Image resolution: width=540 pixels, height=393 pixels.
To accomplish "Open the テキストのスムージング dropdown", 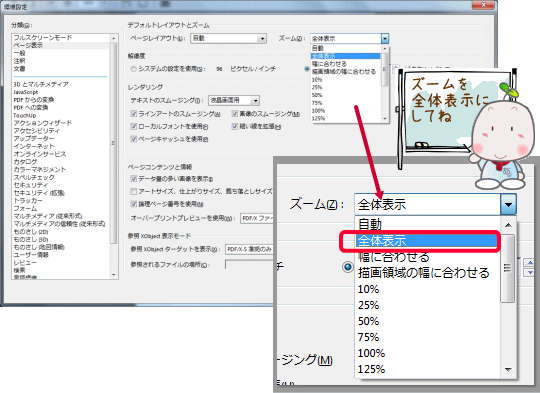I will click(234, 100).
